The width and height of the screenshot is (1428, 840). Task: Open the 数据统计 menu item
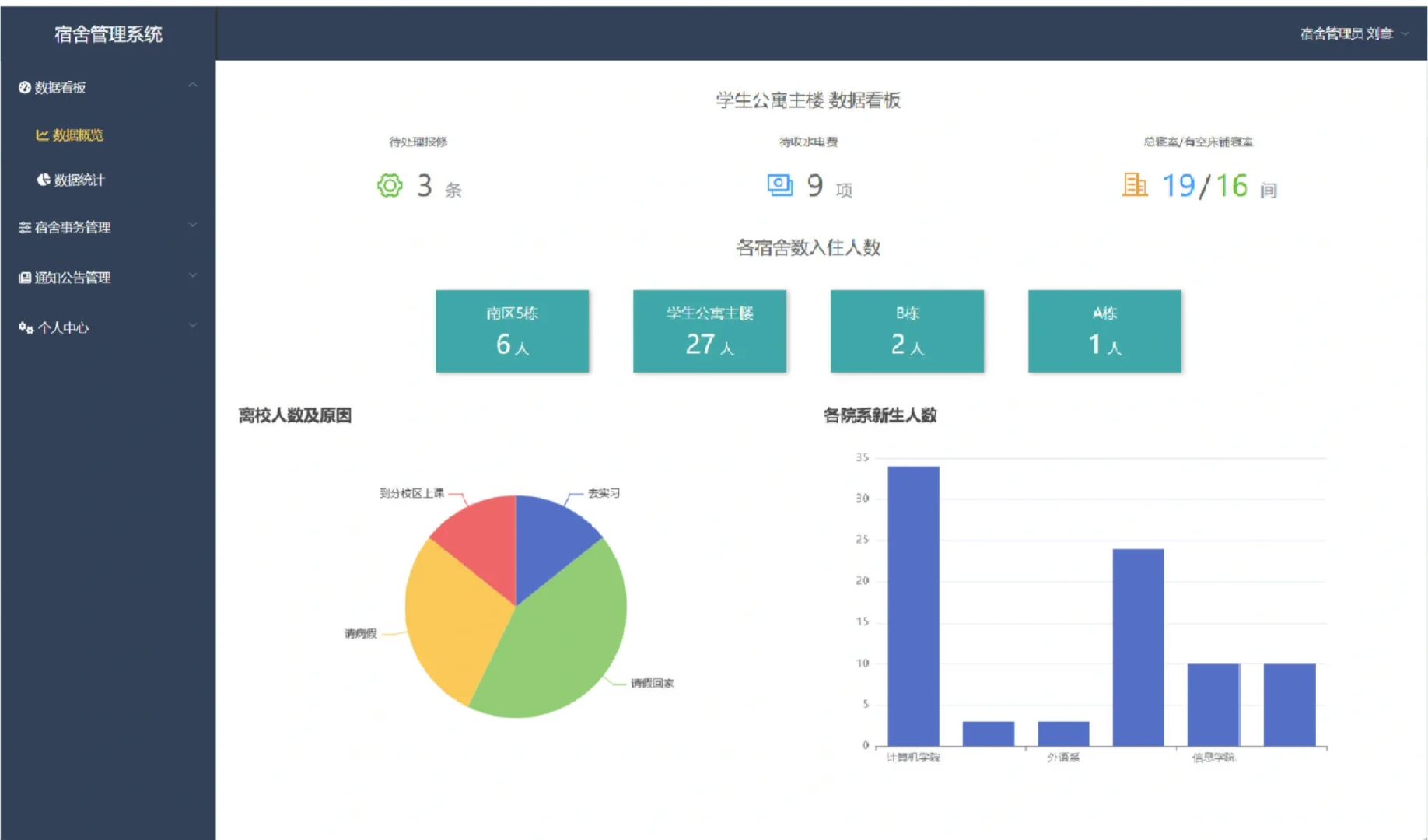tap(108, 180)
